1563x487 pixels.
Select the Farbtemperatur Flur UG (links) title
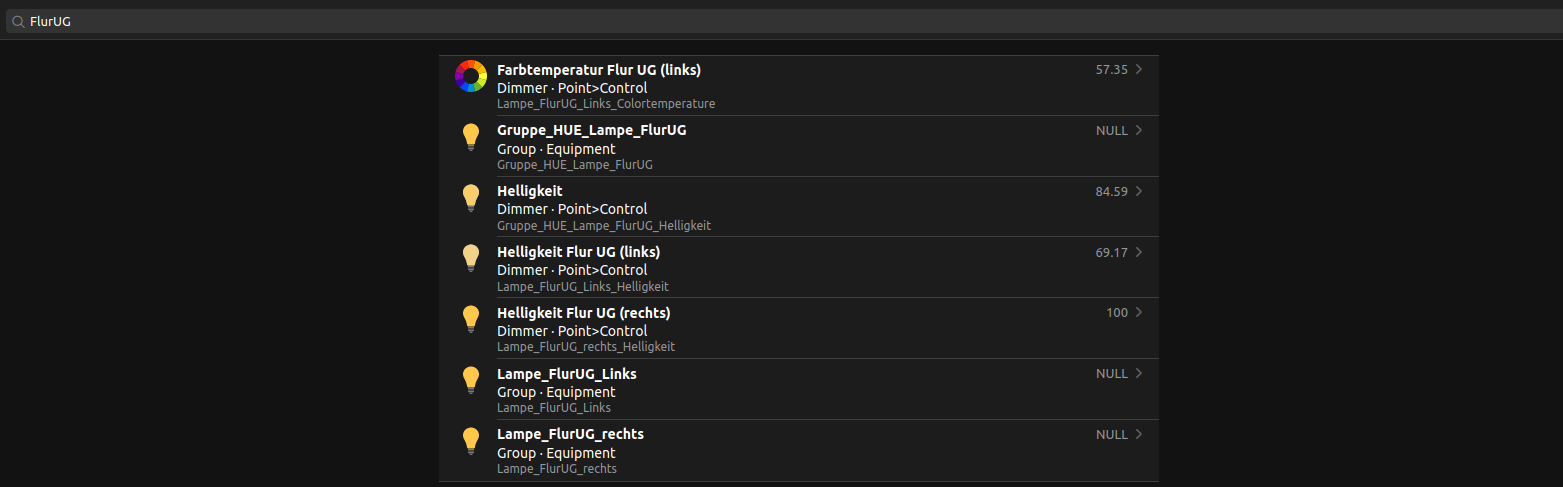(x=598, y=70)
